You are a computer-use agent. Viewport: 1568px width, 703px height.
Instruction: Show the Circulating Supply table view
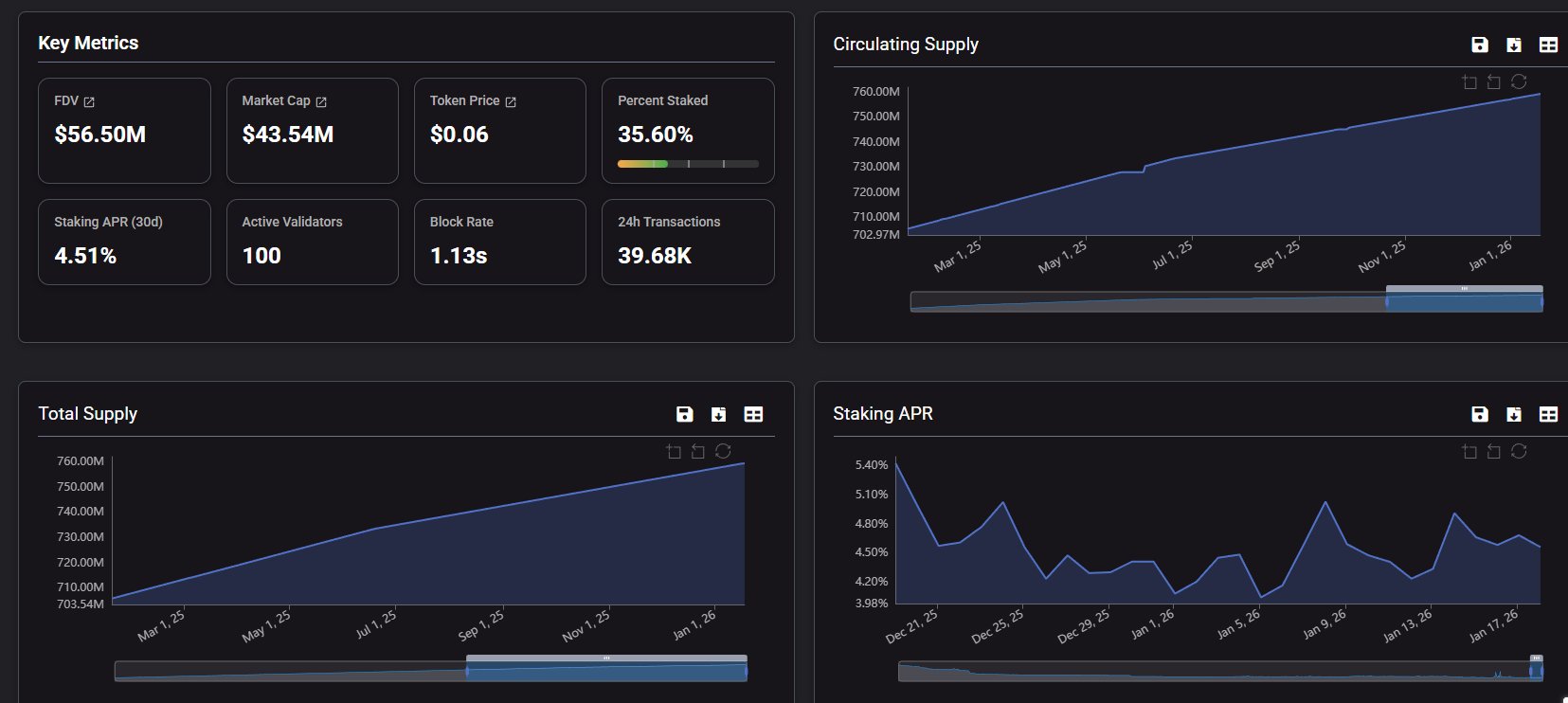[x=1548, y=45]
